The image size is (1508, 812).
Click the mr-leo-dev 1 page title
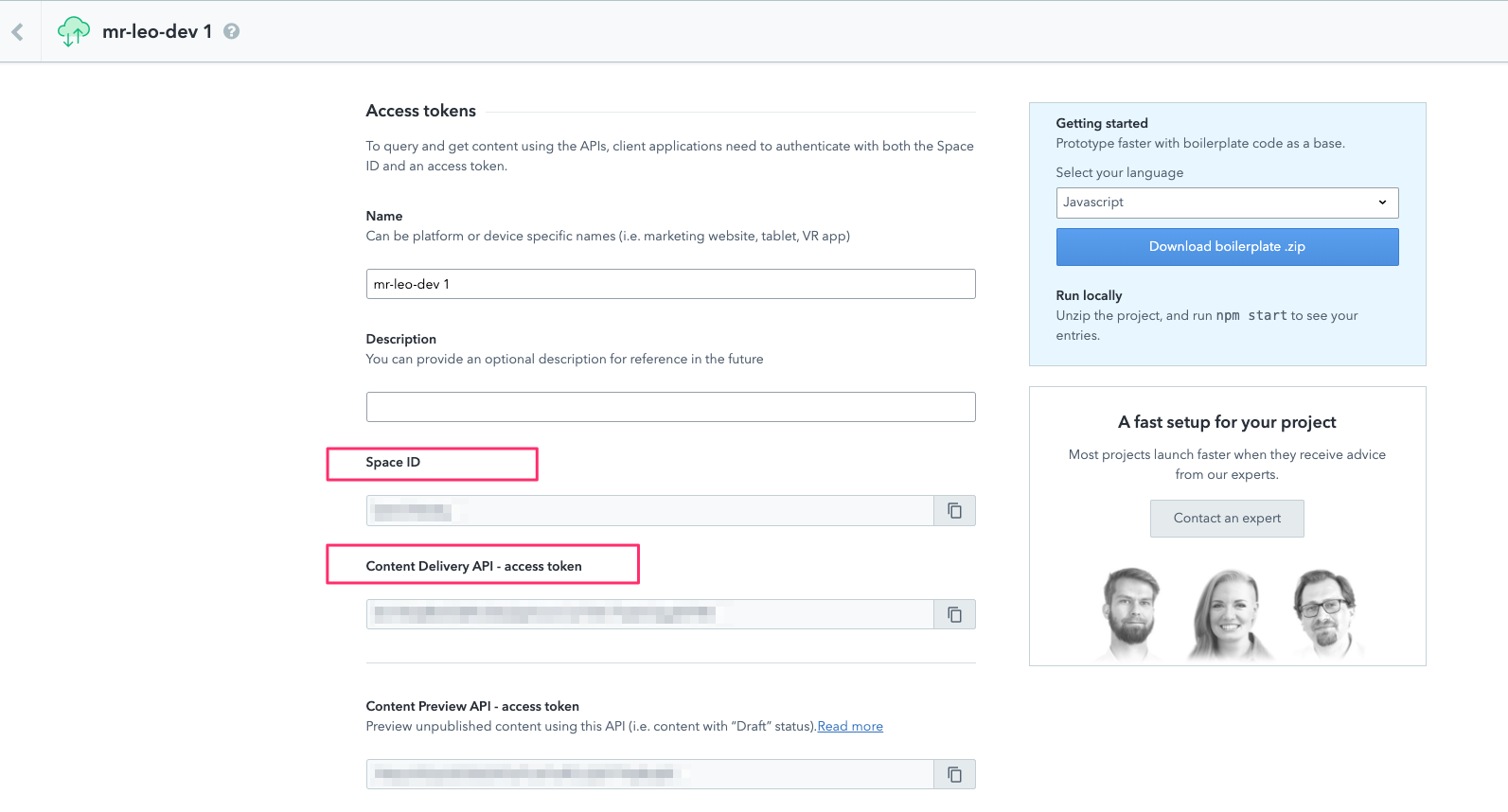pyautogui.click(x=157, y=31)
